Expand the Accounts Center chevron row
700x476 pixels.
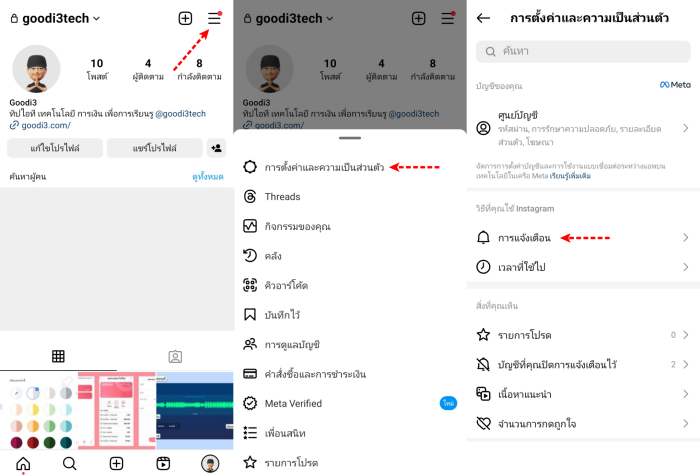583,129
